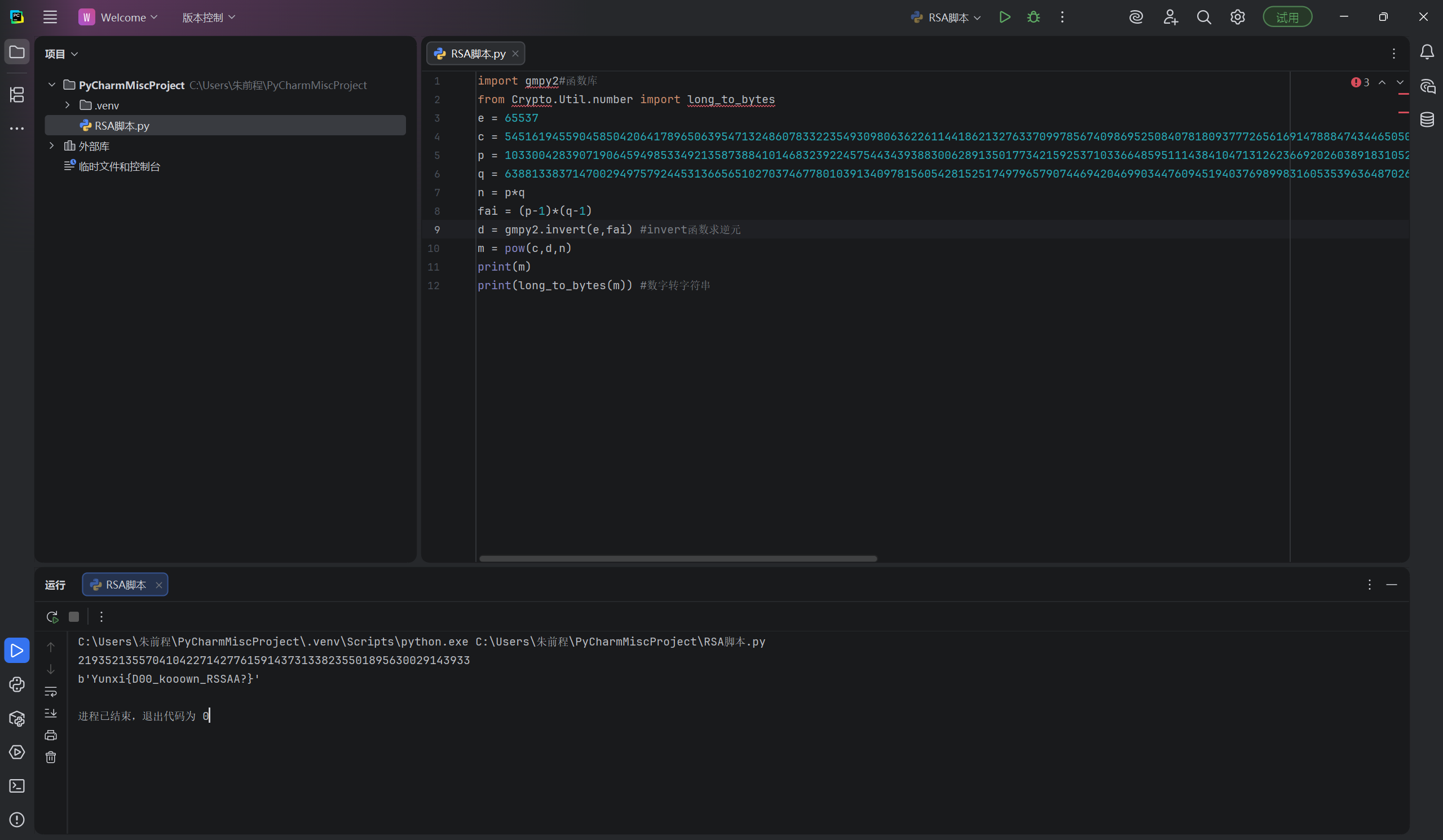Run the RSA脚本 script with the green play icon
Image resolution: width=1443 pixels, height=840 pixels.
click(x=1004, y=17)
